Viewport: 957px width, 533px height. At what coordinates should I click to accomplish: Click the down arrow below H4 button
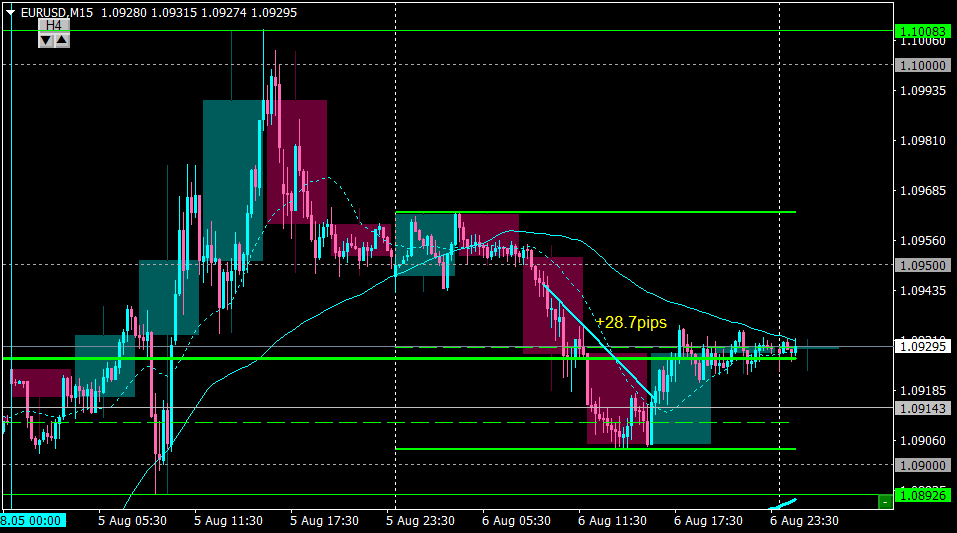[x=46, y=41]
